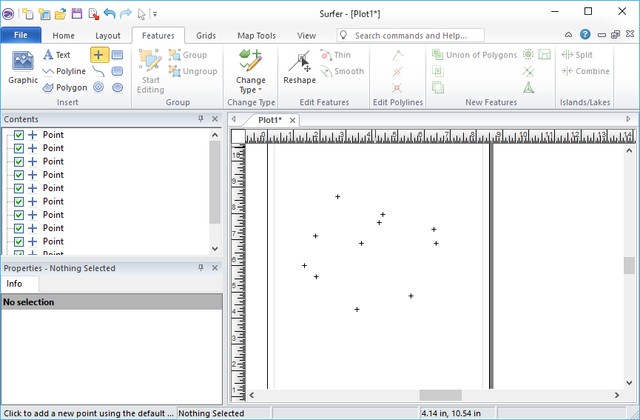Image resolution: width=640 pixels, height=420 pixels.
Task: Click the Split islands/lakes command
Action: pos(577,55)
